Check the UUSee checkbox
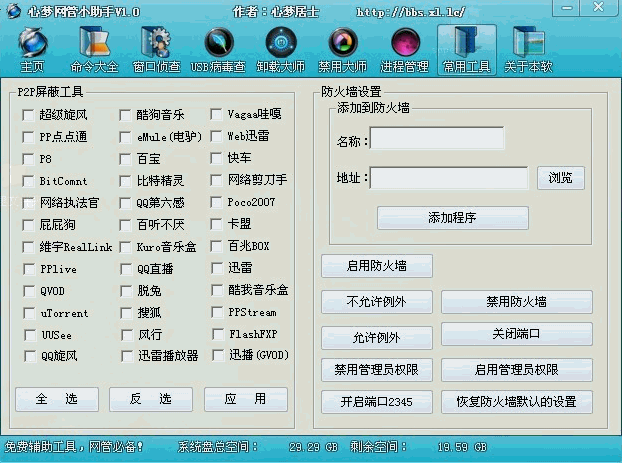Image resolution: width=622 pixels, height=463 pixels. [x=30, y=335]
